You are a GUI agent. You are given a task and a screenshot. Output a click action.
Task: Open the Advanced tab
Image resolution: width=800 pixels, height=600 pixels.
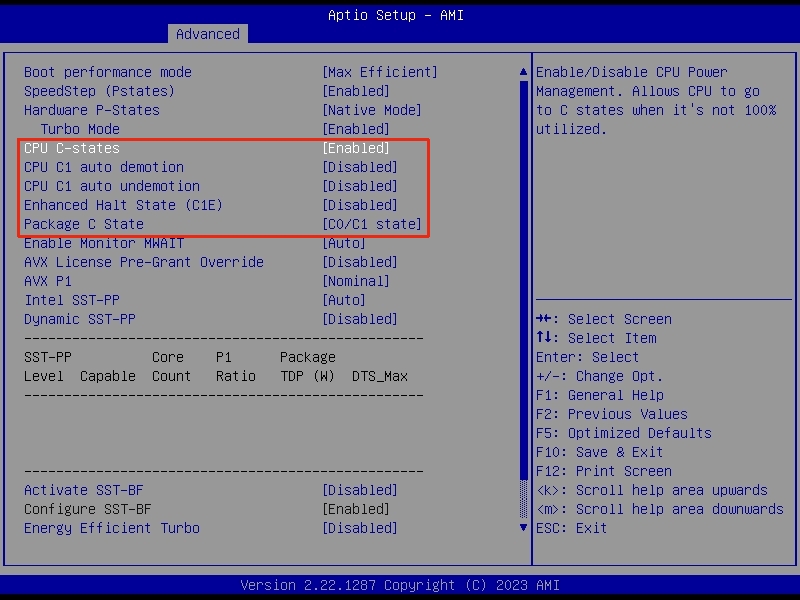coord(208,34)
